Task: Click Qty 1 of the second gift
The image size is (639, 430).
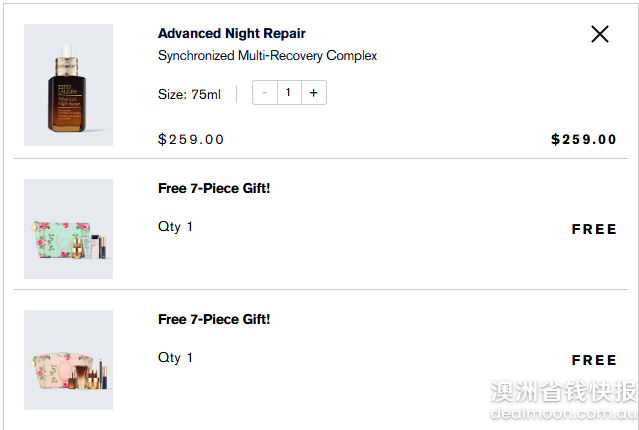Action: point(175,357)
